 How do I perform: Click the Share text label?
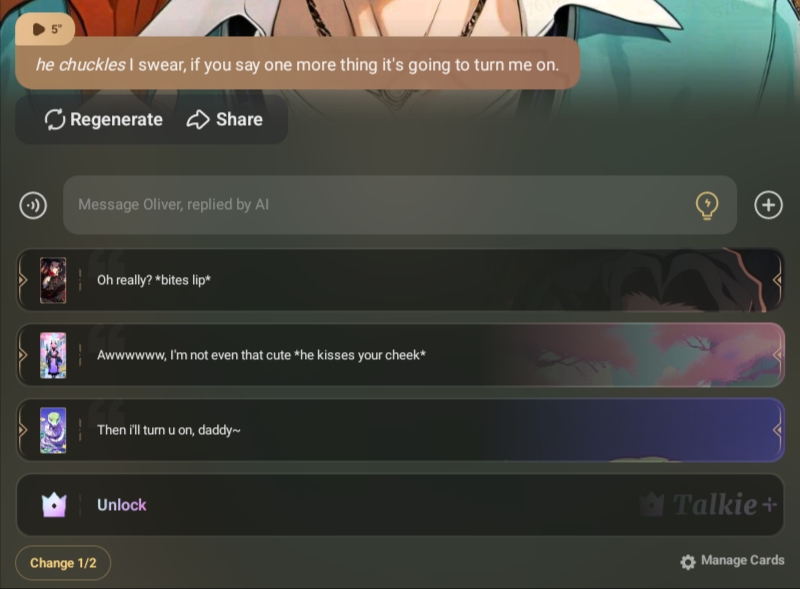239,119
